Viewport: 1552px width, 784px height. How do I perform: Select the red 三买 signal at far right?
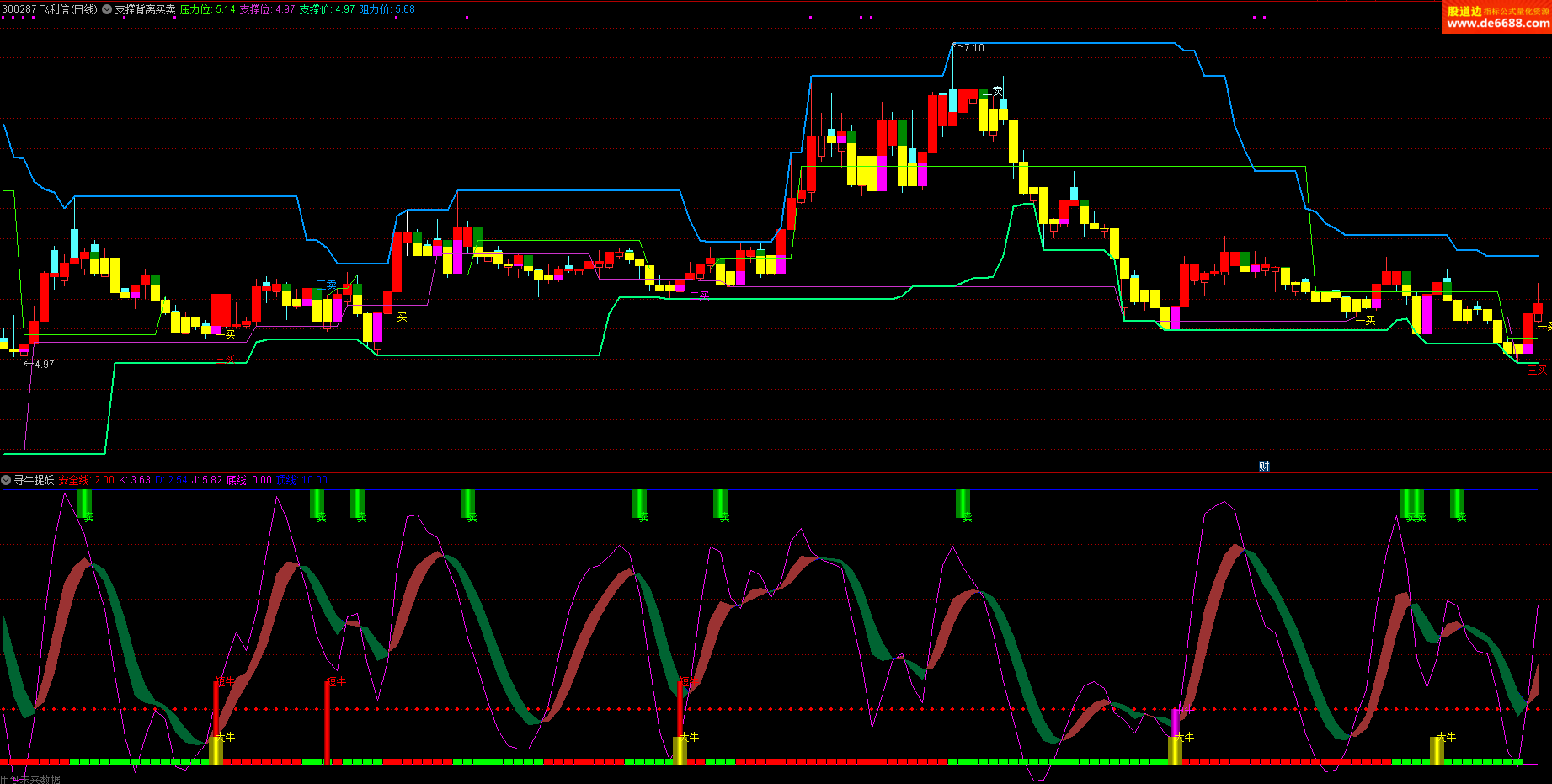[x=1537, y=370]
